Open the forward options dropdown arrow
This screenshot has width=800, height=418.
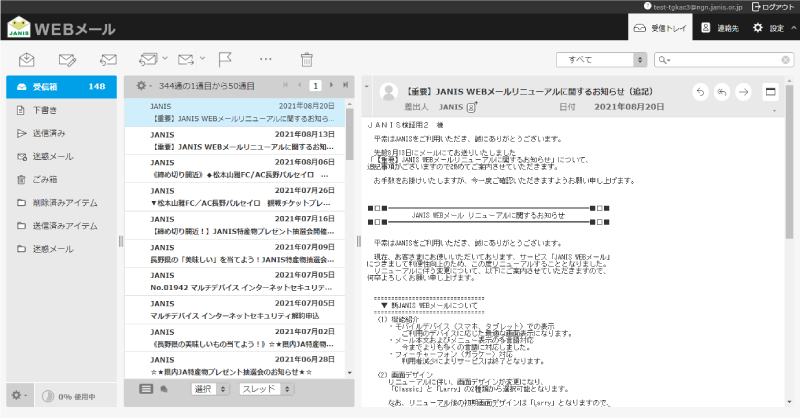coord(203,59)
